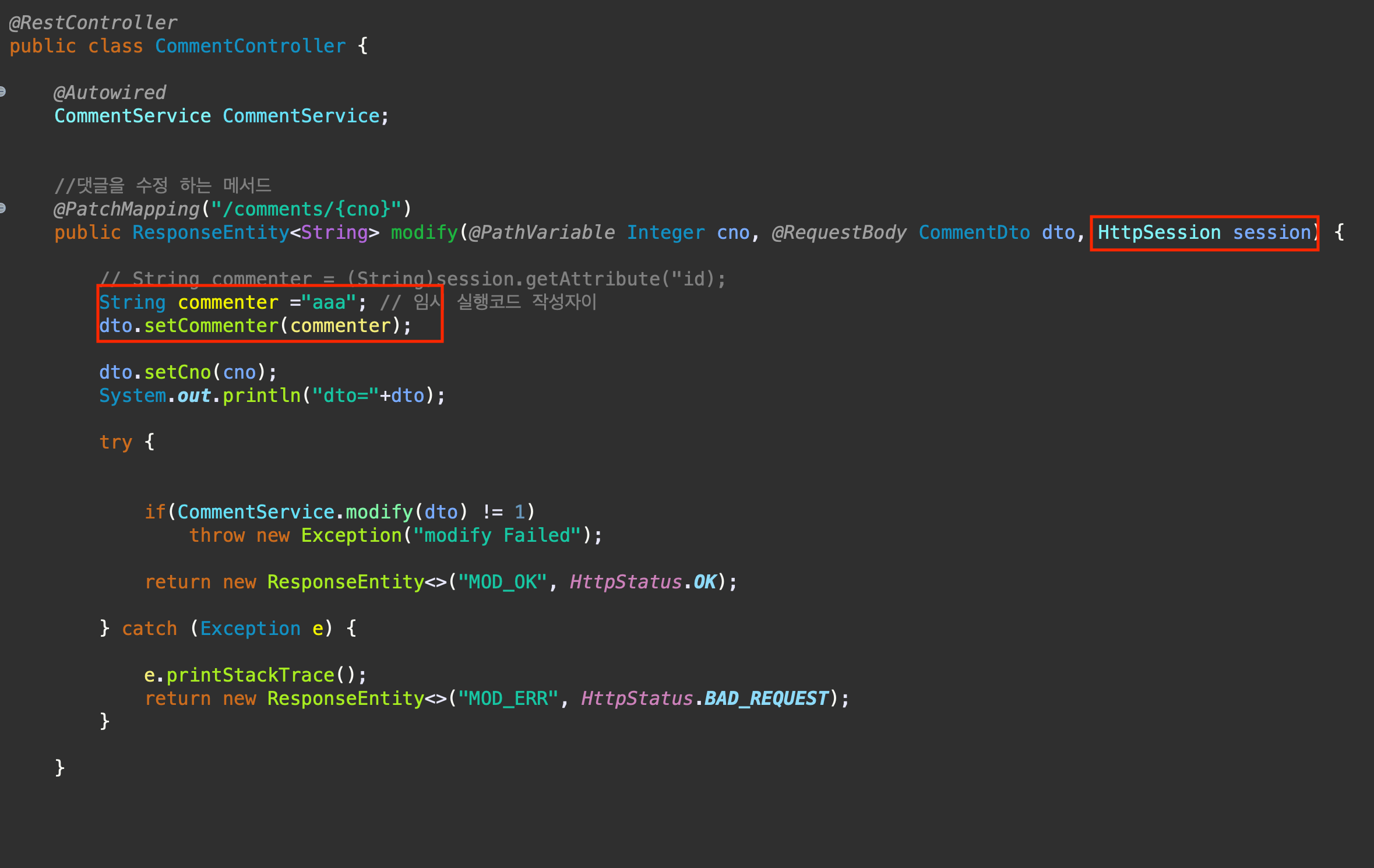
Task: Click the "aaa" string literal
Action: point(329,302)
